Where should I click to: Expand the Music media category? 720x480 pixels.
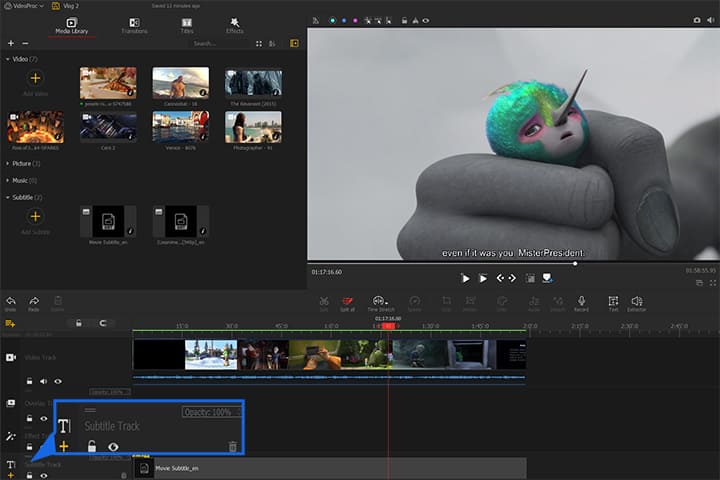[20, 180]
